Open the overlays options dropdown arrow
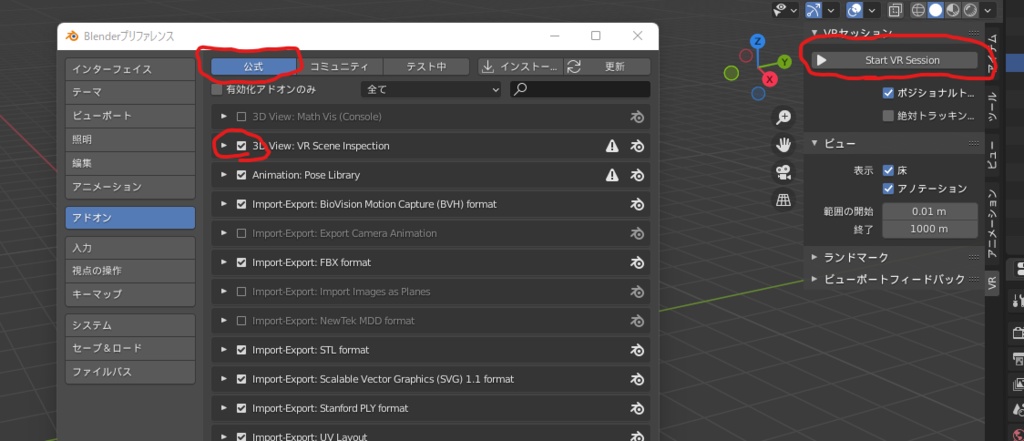Viewport: 1024px width, 441px height. pos(872,10)
